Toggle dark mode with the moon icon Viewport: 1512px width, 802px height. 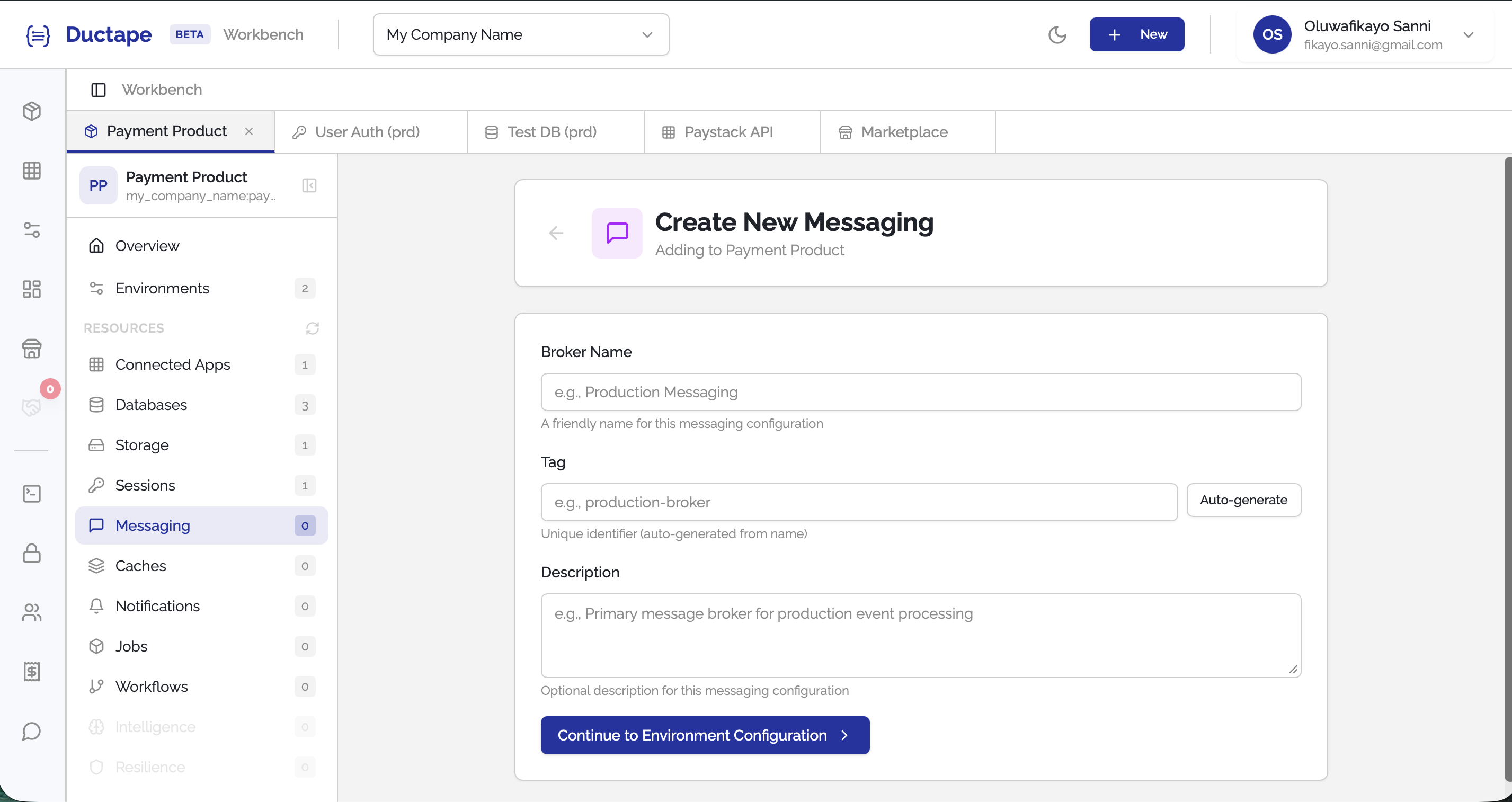[x=1057, y=34]
